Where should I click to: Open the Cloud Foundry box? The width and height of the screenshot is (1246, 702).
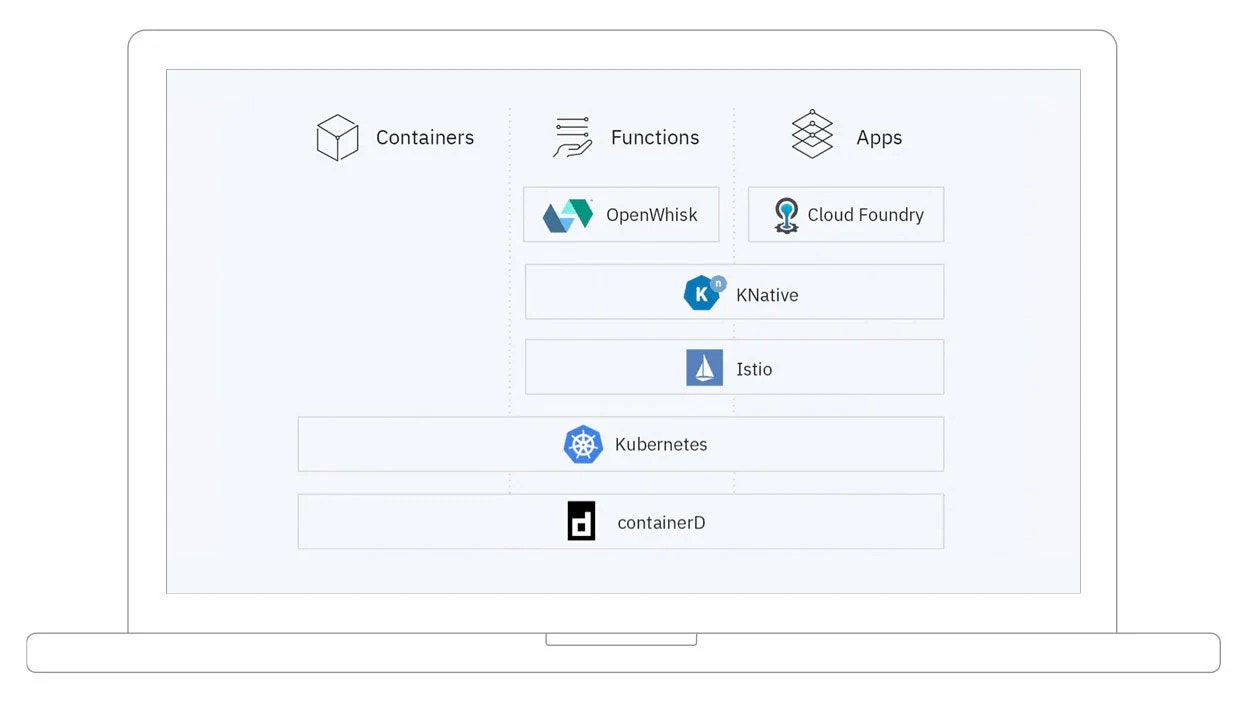pos(846,214)
